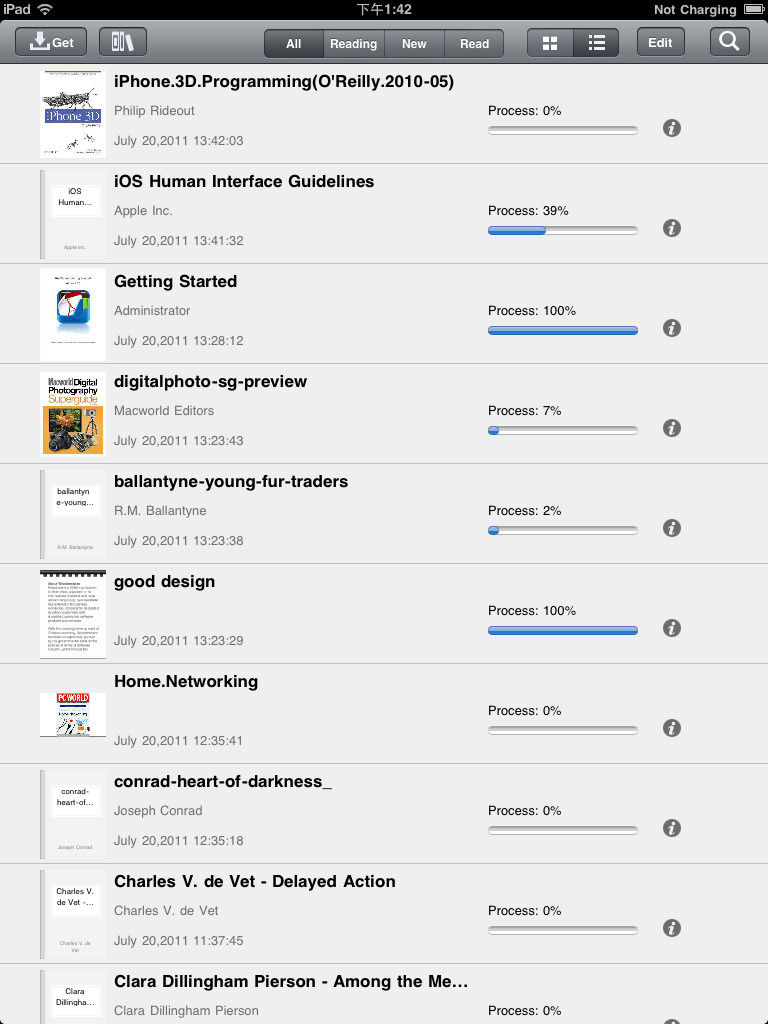Show info for iPhone.3D.Programming book
Image resolution: width=768 pixels, height=1024 pixels.
click(x=671, y=128)
